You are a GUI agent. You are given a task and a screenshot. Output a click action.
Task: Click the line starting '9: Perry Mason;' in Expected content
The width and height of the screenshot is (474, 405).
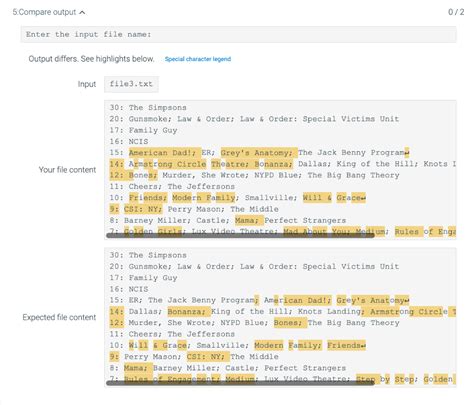tap(194, 357)
